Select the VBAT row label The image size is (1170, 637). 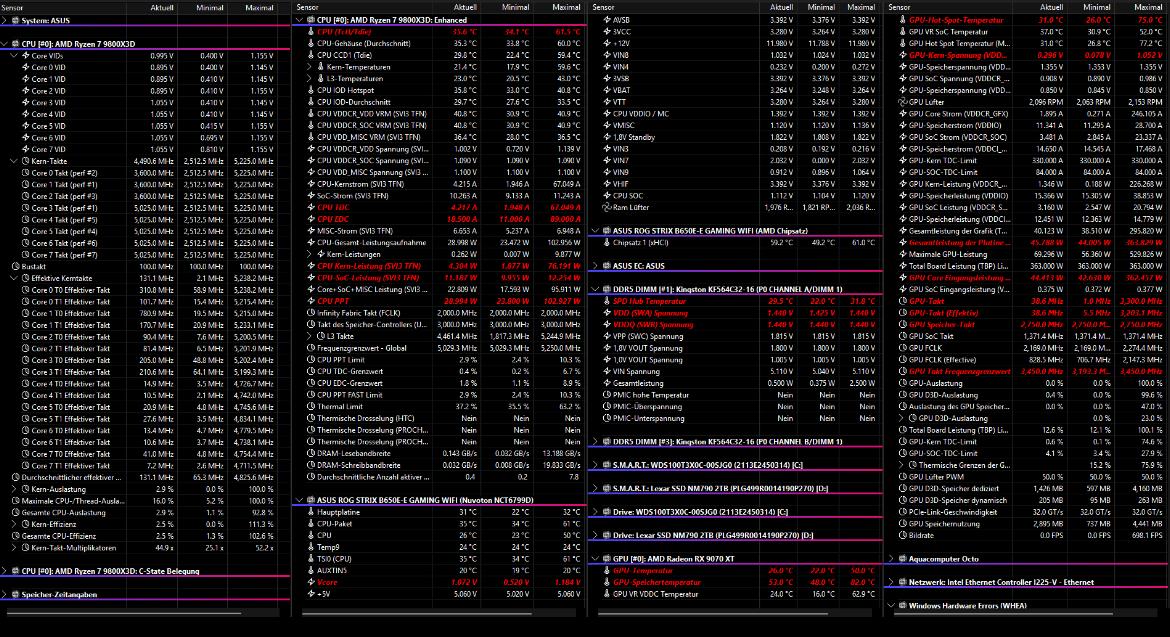pyautogui.click(x=621, y=90)
